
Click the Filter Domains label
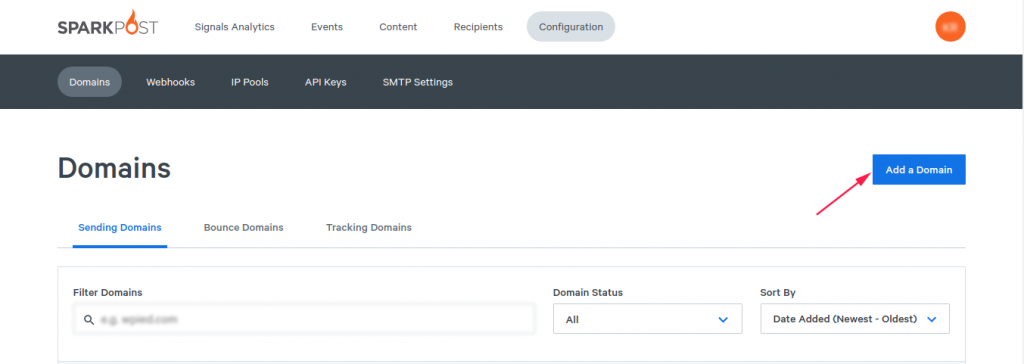point(108,292)
